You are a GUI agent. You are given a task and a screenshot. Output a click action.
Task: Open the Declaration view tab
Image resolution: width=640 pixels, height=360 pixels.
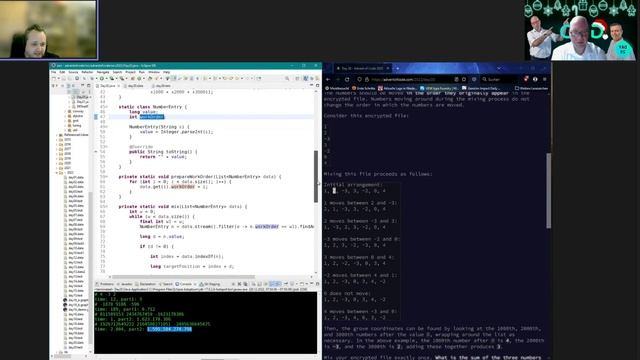click(x=146, y=284)
